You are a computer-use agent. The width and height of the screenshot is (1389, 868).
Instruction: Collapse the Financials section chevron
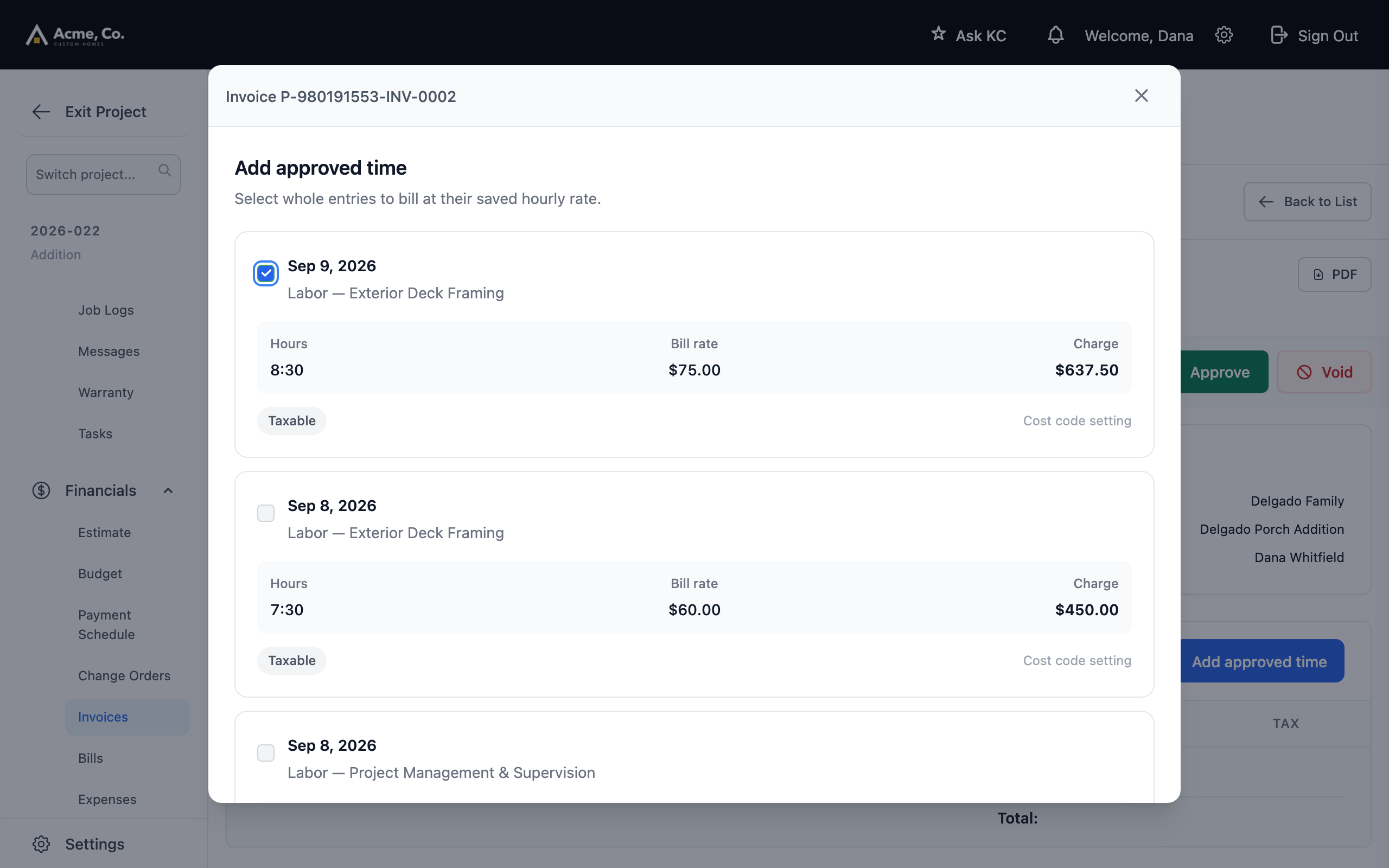pyautogui.click(x=168, y=490)
